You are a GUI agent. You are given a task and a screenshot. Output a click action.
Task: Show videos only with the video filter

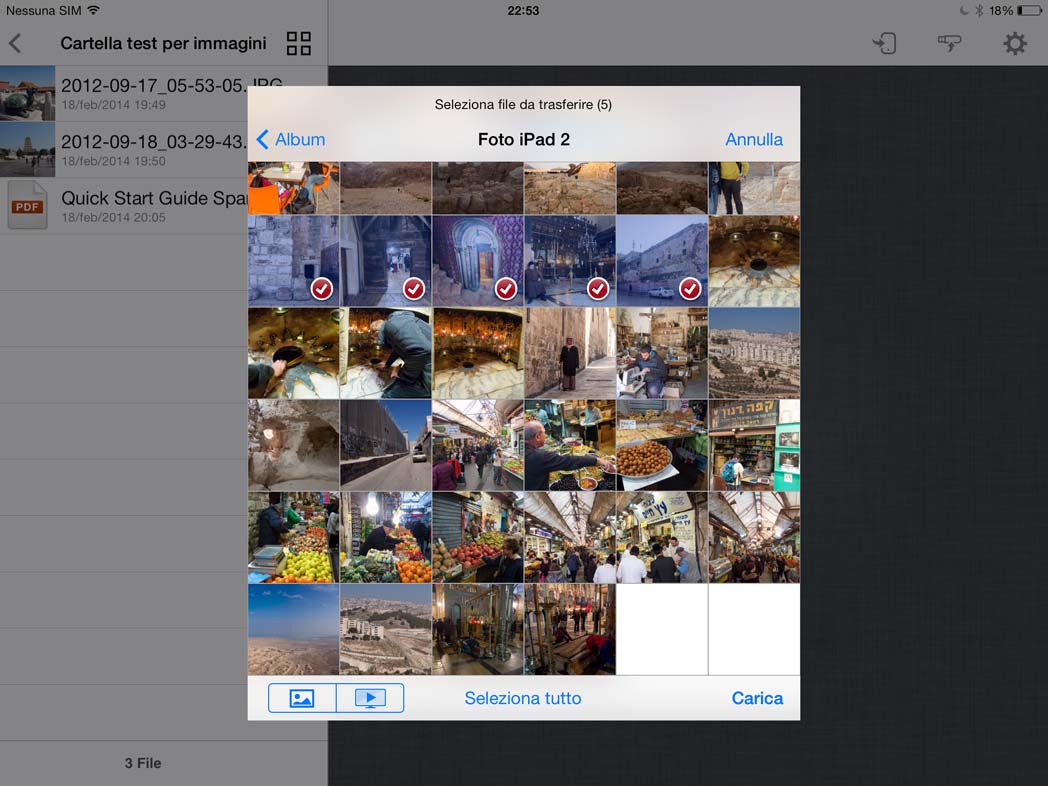(x=370, y=698)
